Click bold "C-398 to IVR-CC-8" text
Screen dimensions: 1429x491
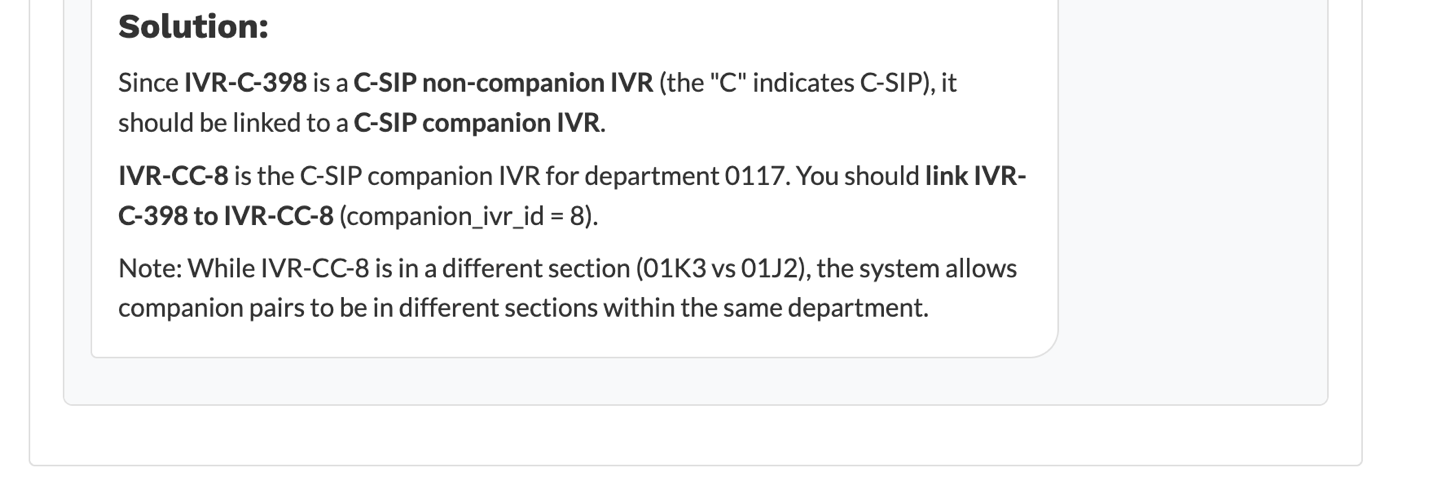tap(225, 216)
